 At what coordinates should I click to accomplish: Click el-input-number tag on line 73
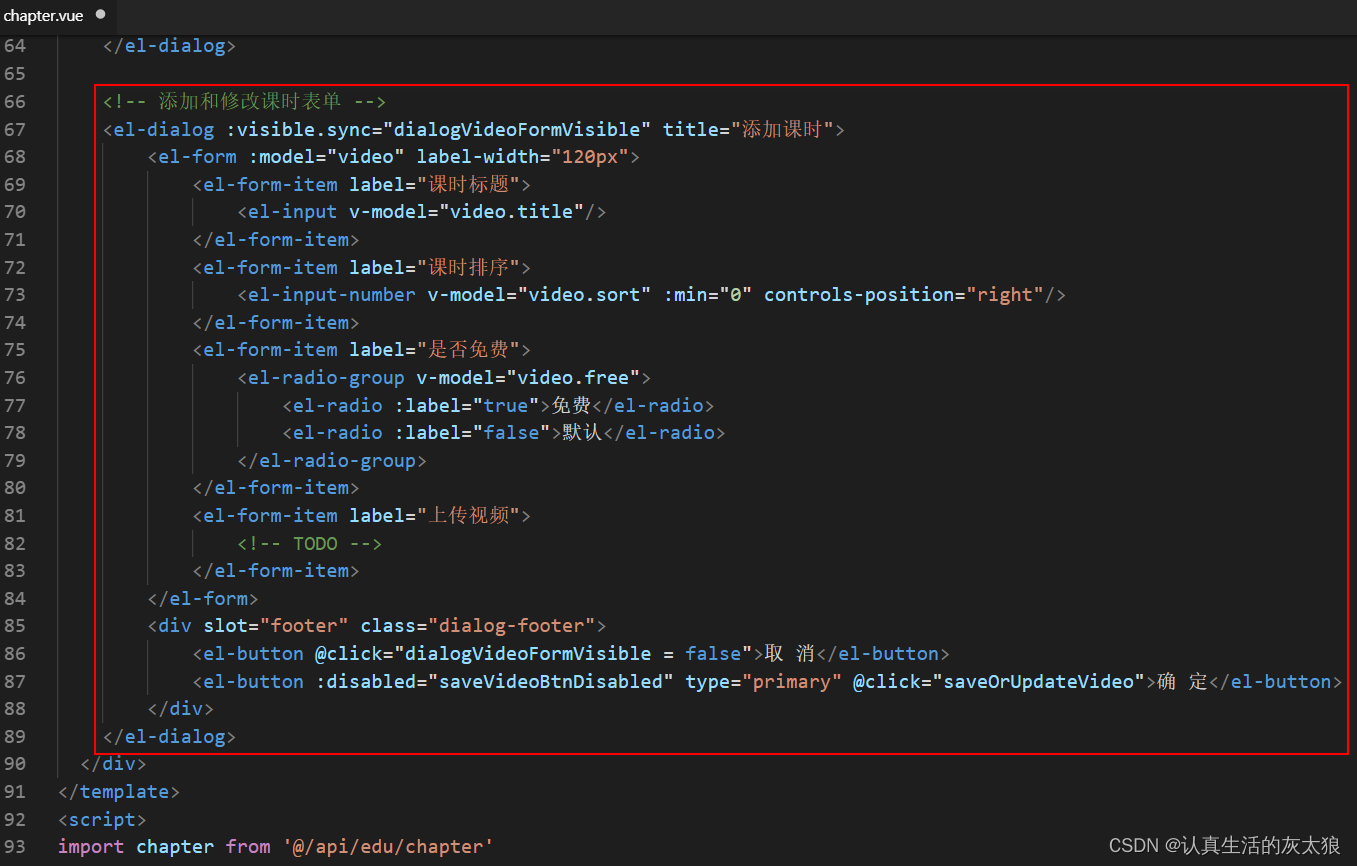pos(331,295)
